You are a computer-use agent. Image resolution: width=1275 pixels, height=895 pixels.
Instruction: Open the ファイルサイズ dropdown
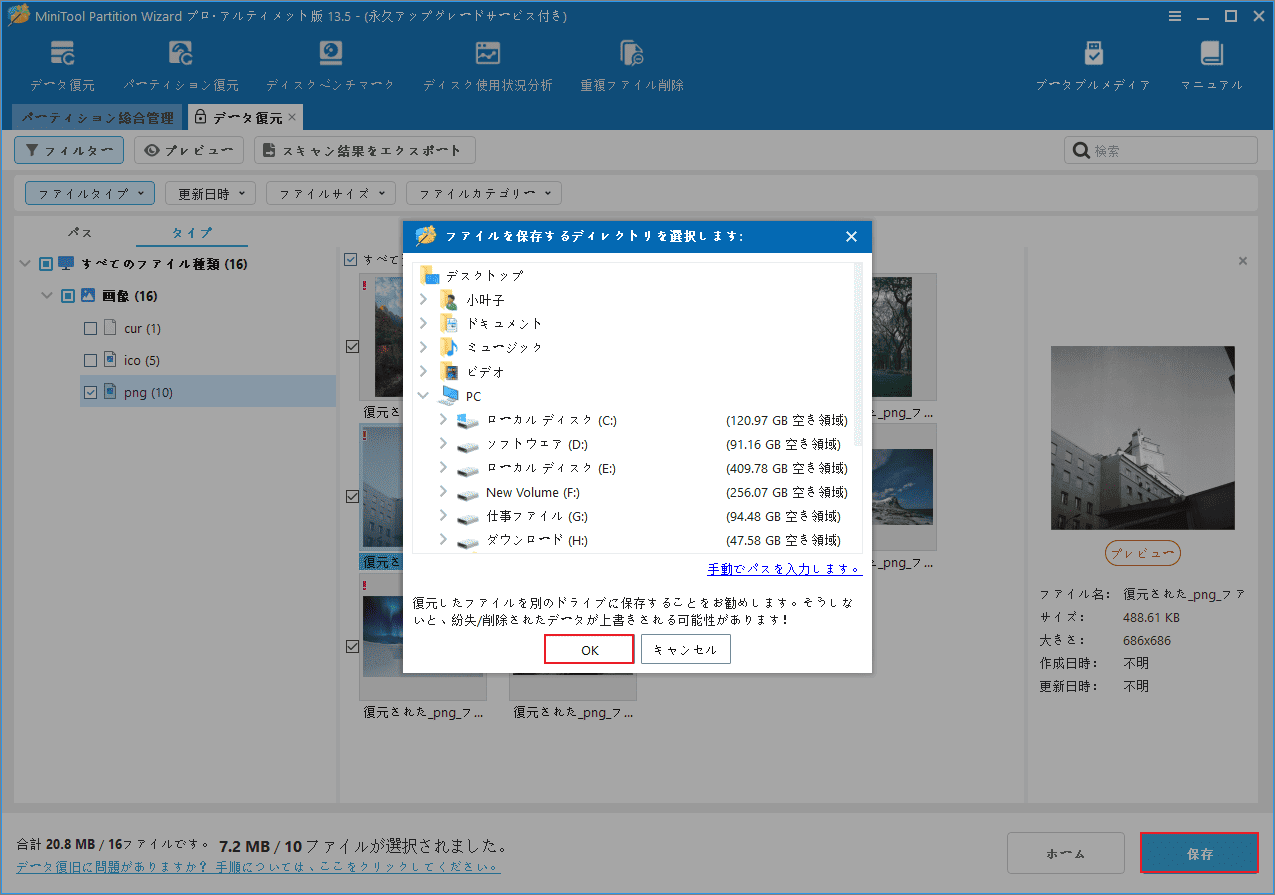point(330,192)
